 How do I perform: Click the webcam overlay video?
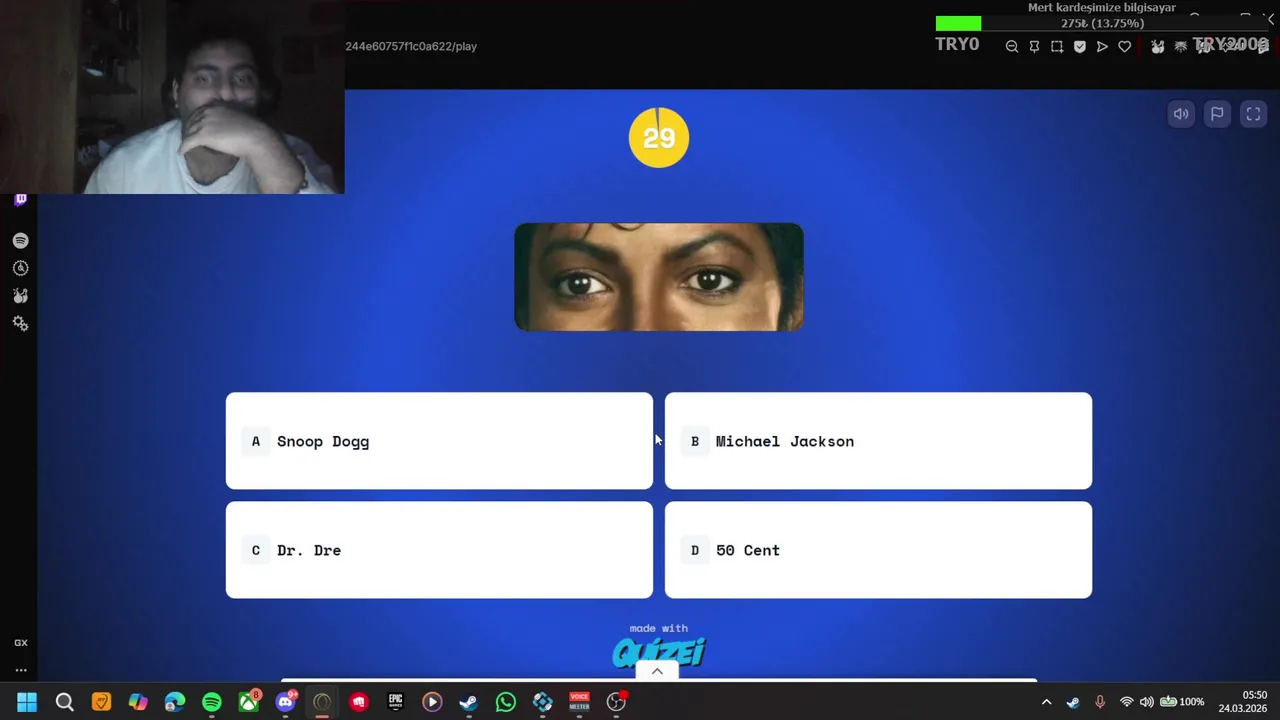tap(172, 97)
